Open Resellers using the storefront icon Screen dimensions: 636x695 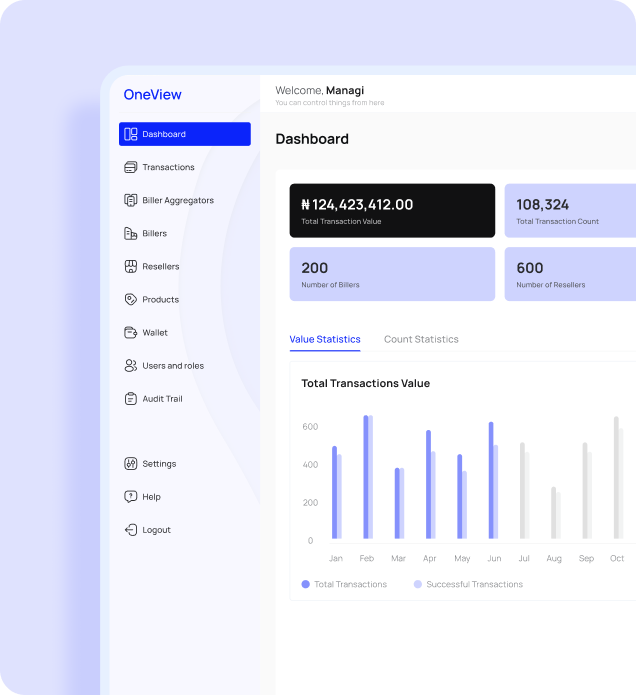130,266
